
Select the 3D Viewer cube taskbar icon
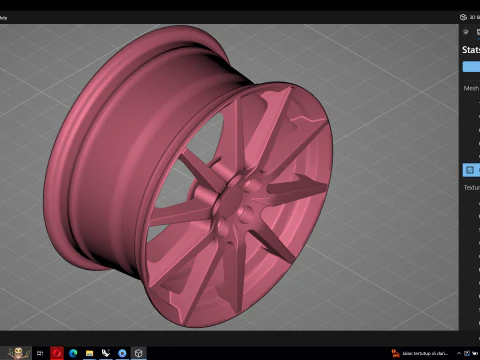coord(139,353)
